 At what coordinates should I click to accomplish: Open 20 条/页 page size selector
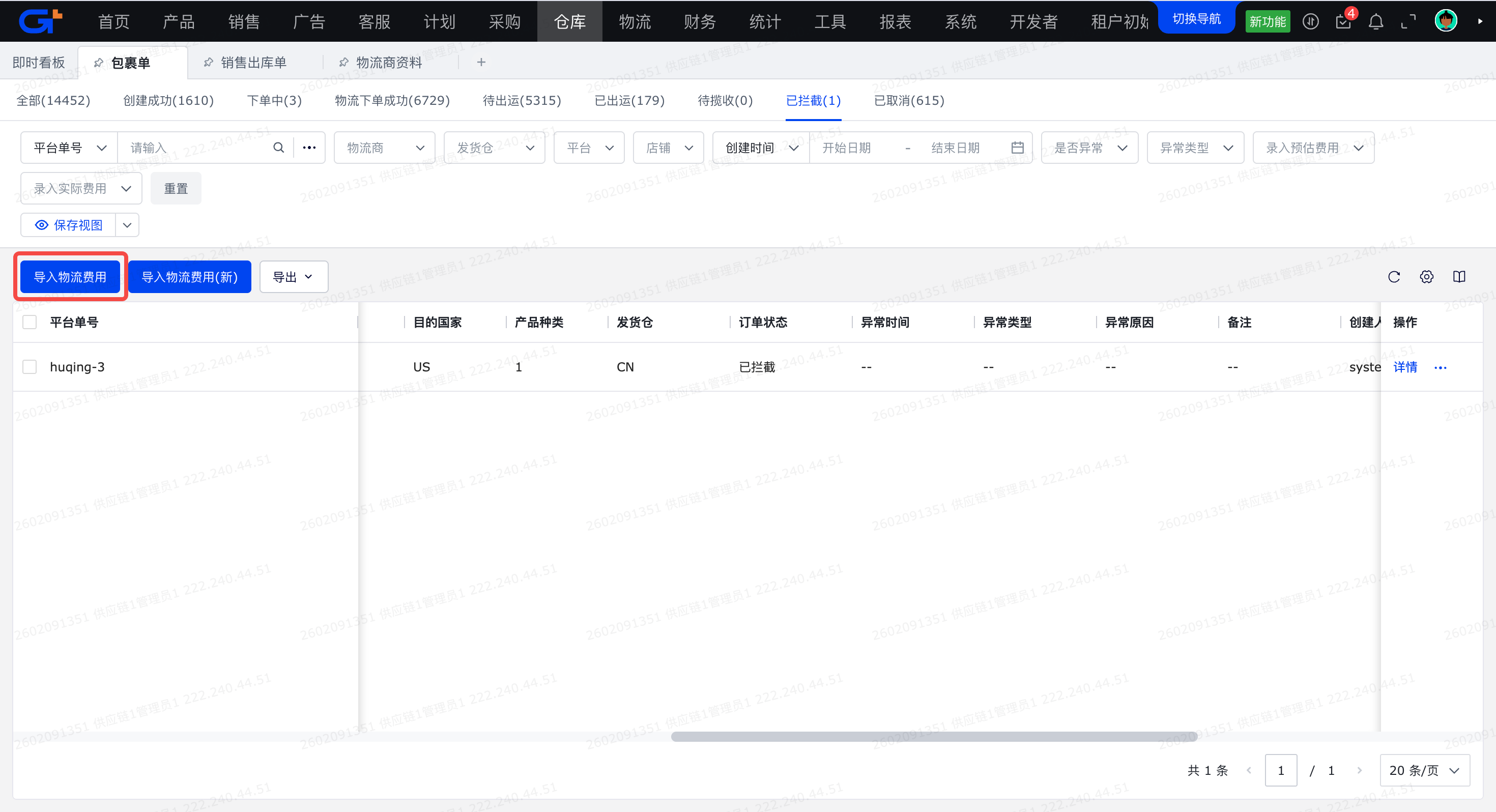coord(1424,770)
